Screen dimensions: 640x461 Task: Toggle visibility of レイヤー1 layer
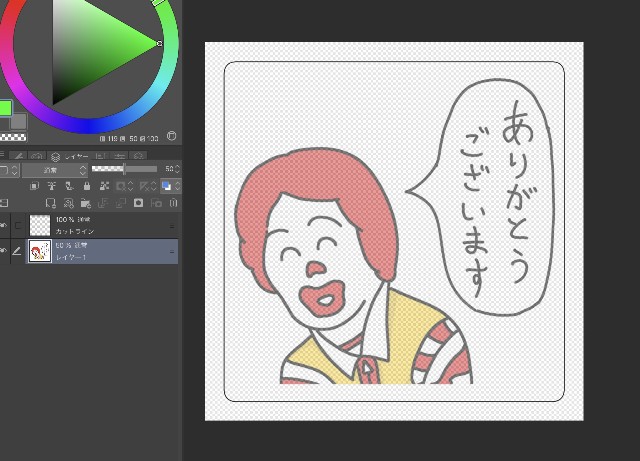4,251
